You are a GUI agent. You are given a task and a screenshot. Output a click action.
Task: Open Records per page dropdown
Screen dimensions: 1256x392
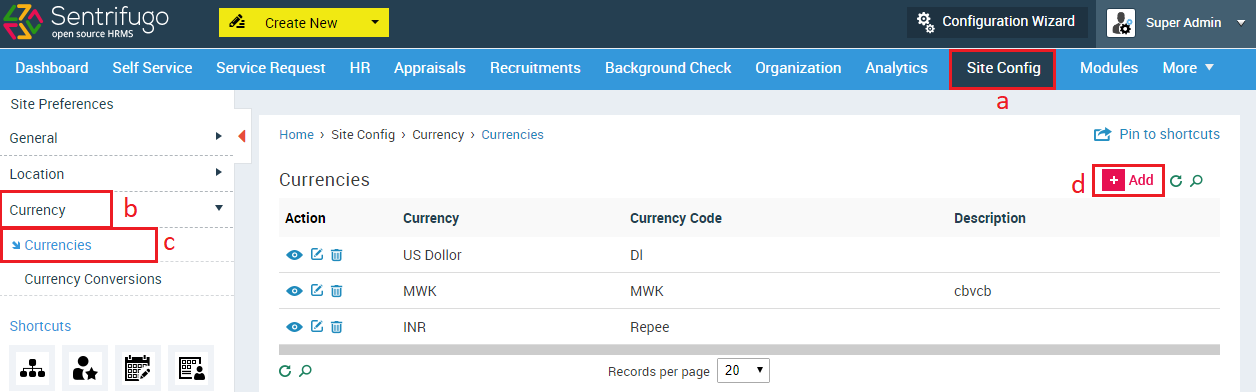point(744,370)
